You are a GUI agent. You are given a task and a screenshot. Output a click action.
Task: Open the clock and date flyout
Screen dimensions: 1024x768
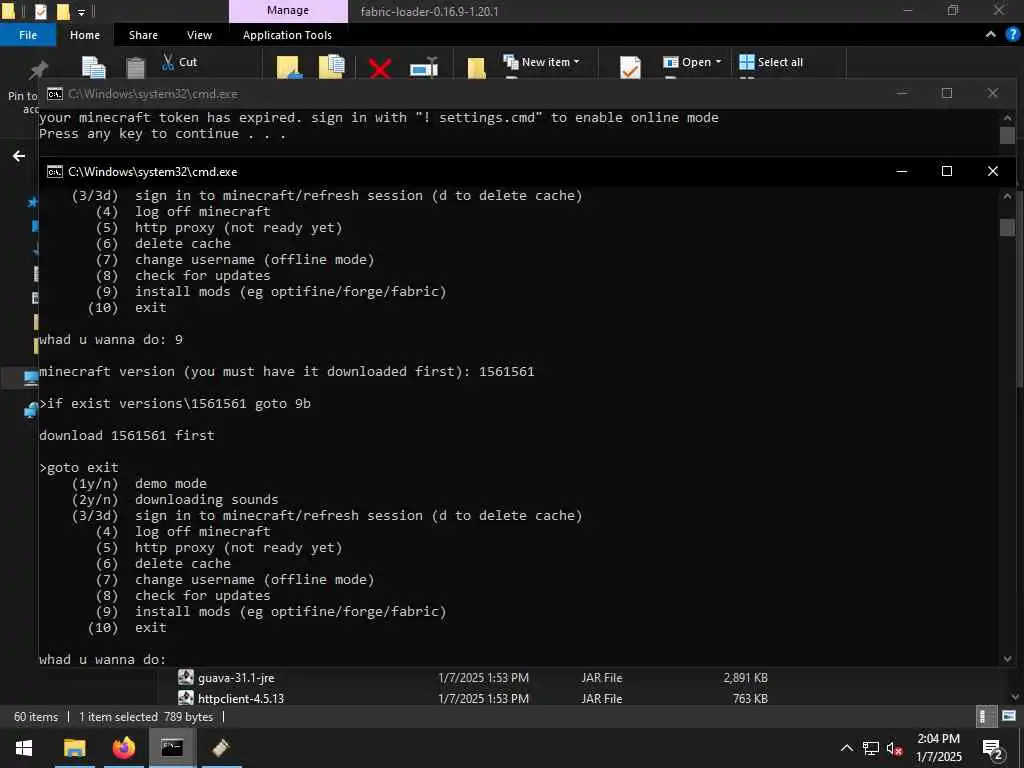tap(938, 748)
